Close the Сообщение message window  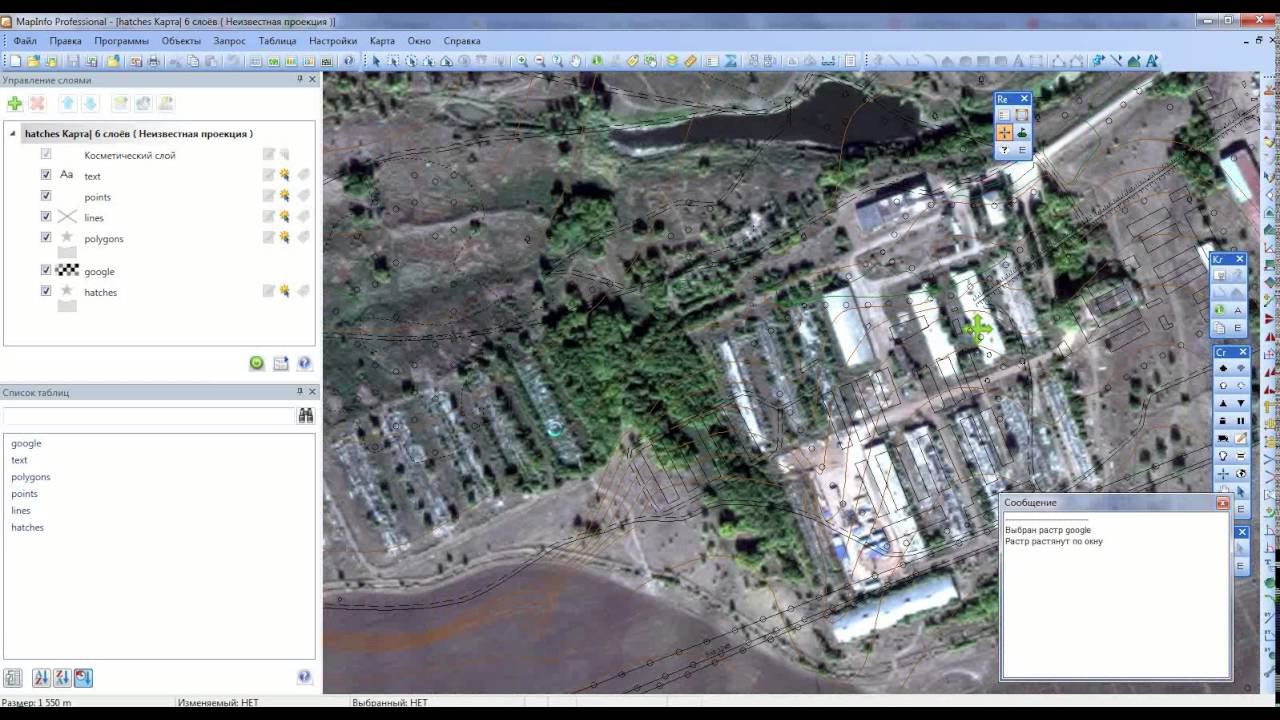pyautogui.click(x=1222, y=503)
